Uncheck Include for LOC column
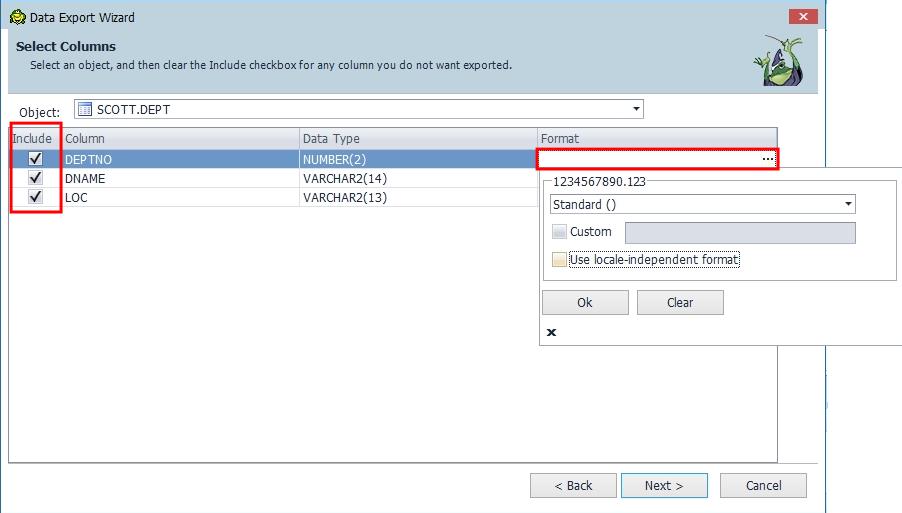 [35, 197]
